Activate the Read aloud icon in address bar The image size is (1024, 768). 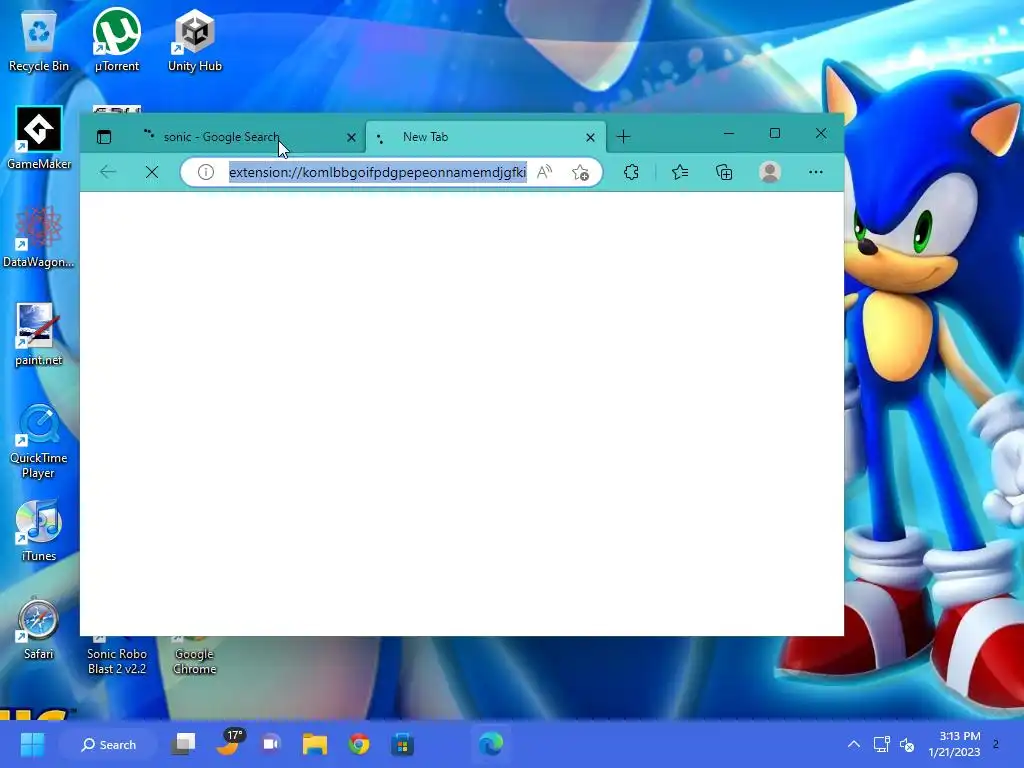click(544, 172)
